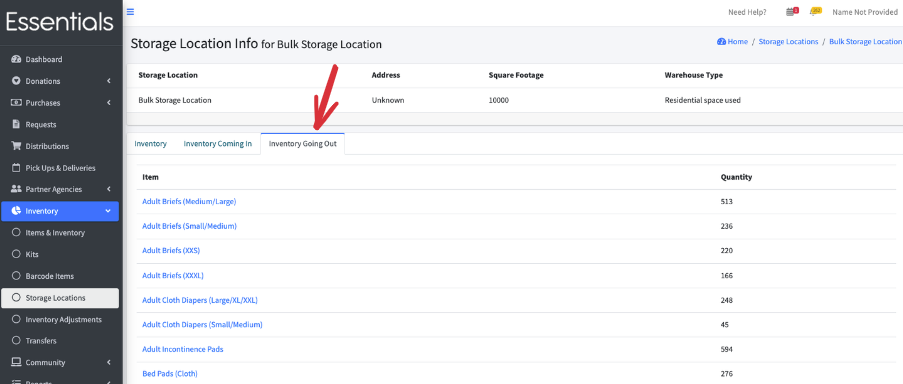The width and height of the screenshot is (903, 384).
Task: Click the Essentials logo
Action: pyautogui.click(x=60, y=22)
